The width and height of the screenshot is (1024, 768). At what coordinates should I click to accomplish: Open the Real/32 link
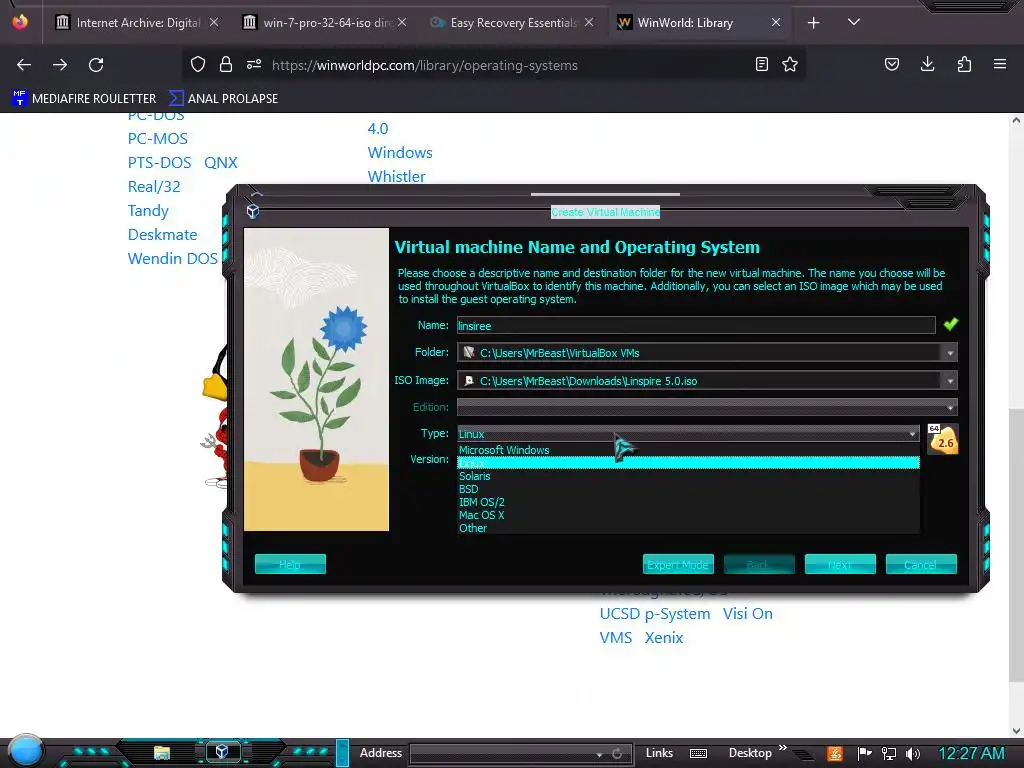pos(154,187)
